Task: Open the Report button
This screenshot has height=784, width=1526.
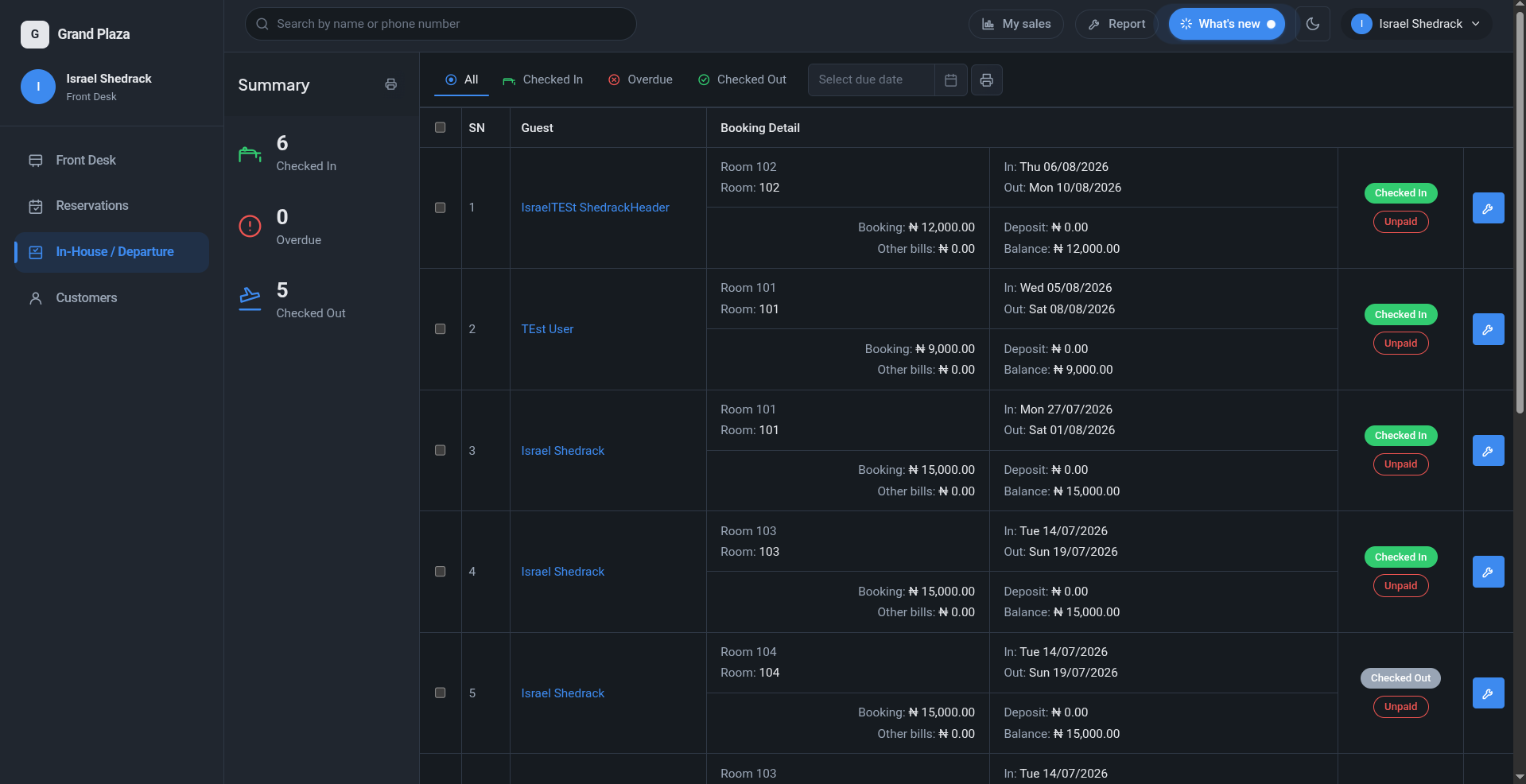Action: pos(1116,24)
